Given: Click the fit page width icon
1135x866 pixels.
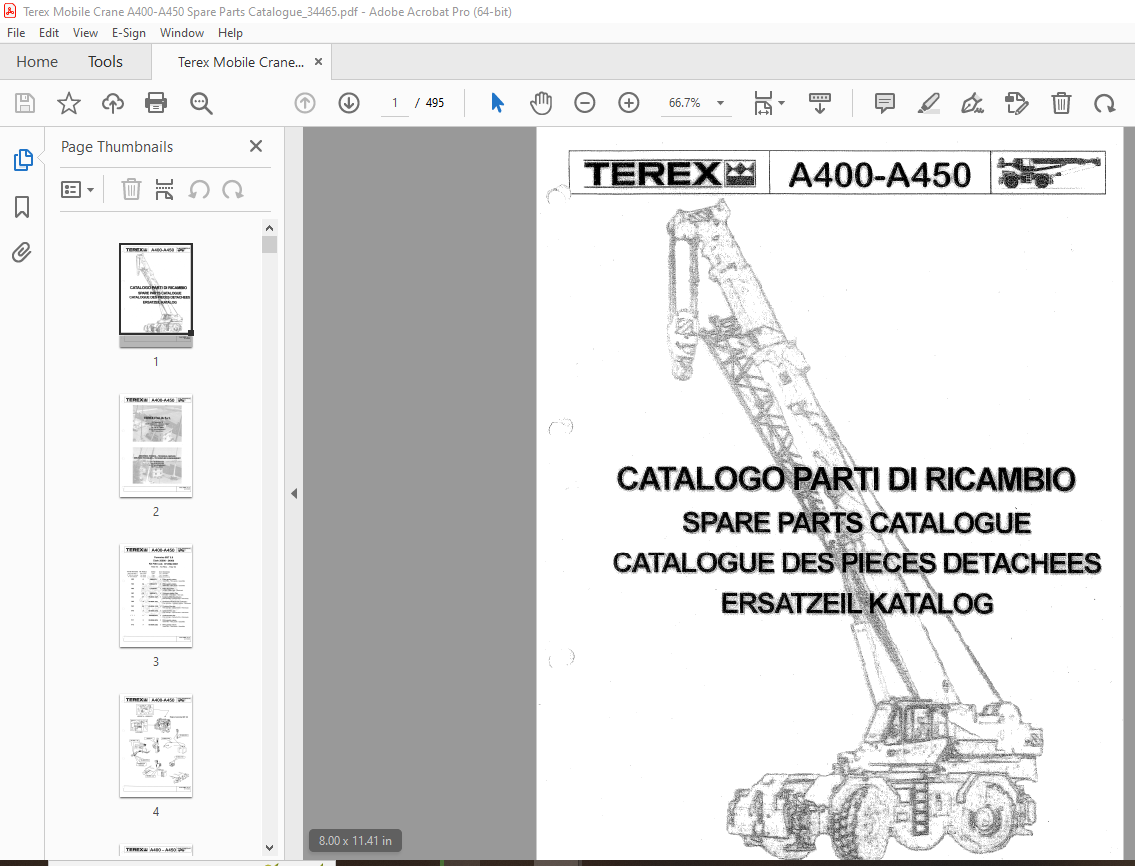Looking at the screenshot, I should click(x=763, y=103).
